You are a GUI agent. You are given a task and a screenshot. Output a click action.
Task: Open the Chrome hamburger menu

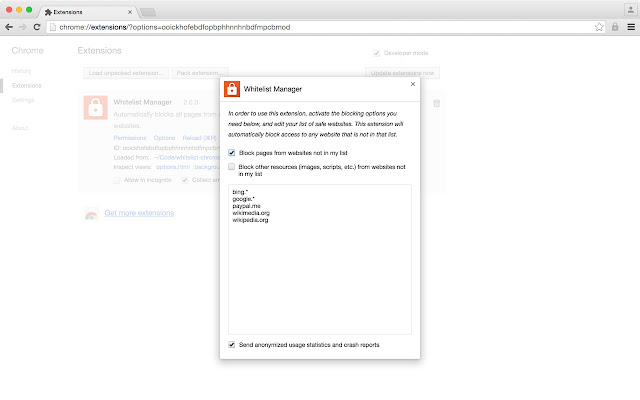[x=631, y=27]
